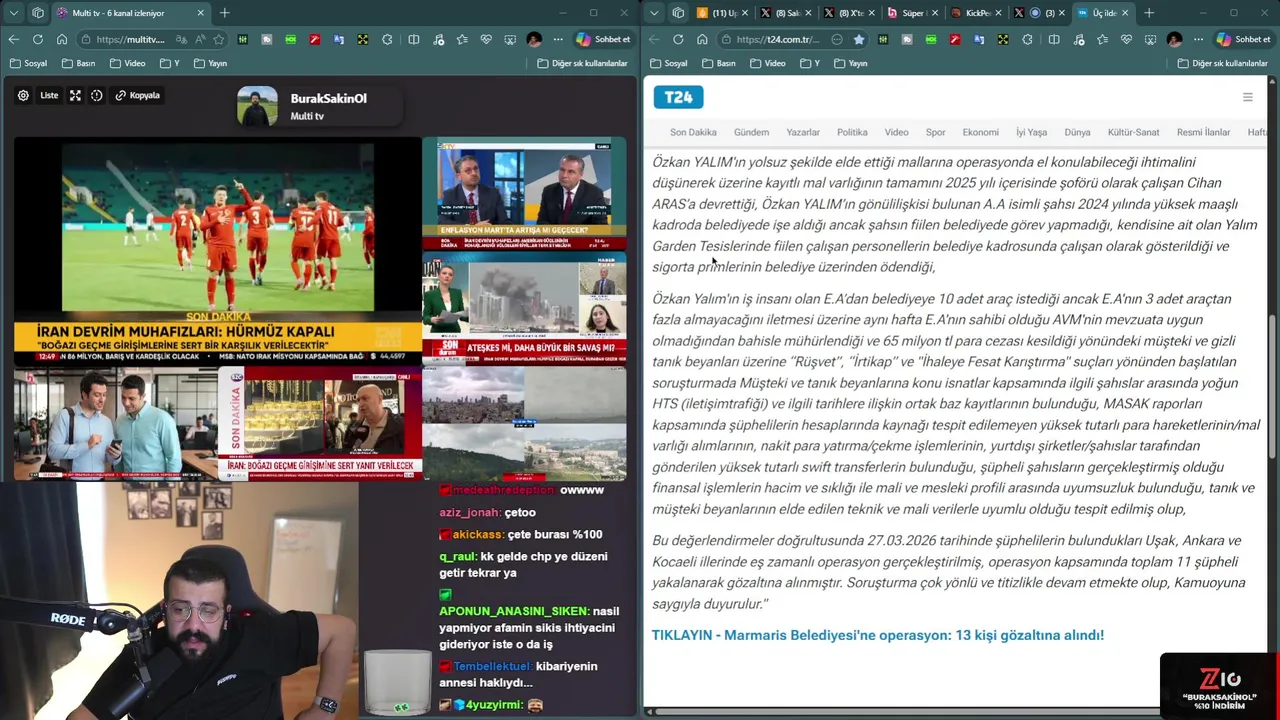Open Multi tv settings gear icon
The image size is (1280, 720).
(23, 95)
